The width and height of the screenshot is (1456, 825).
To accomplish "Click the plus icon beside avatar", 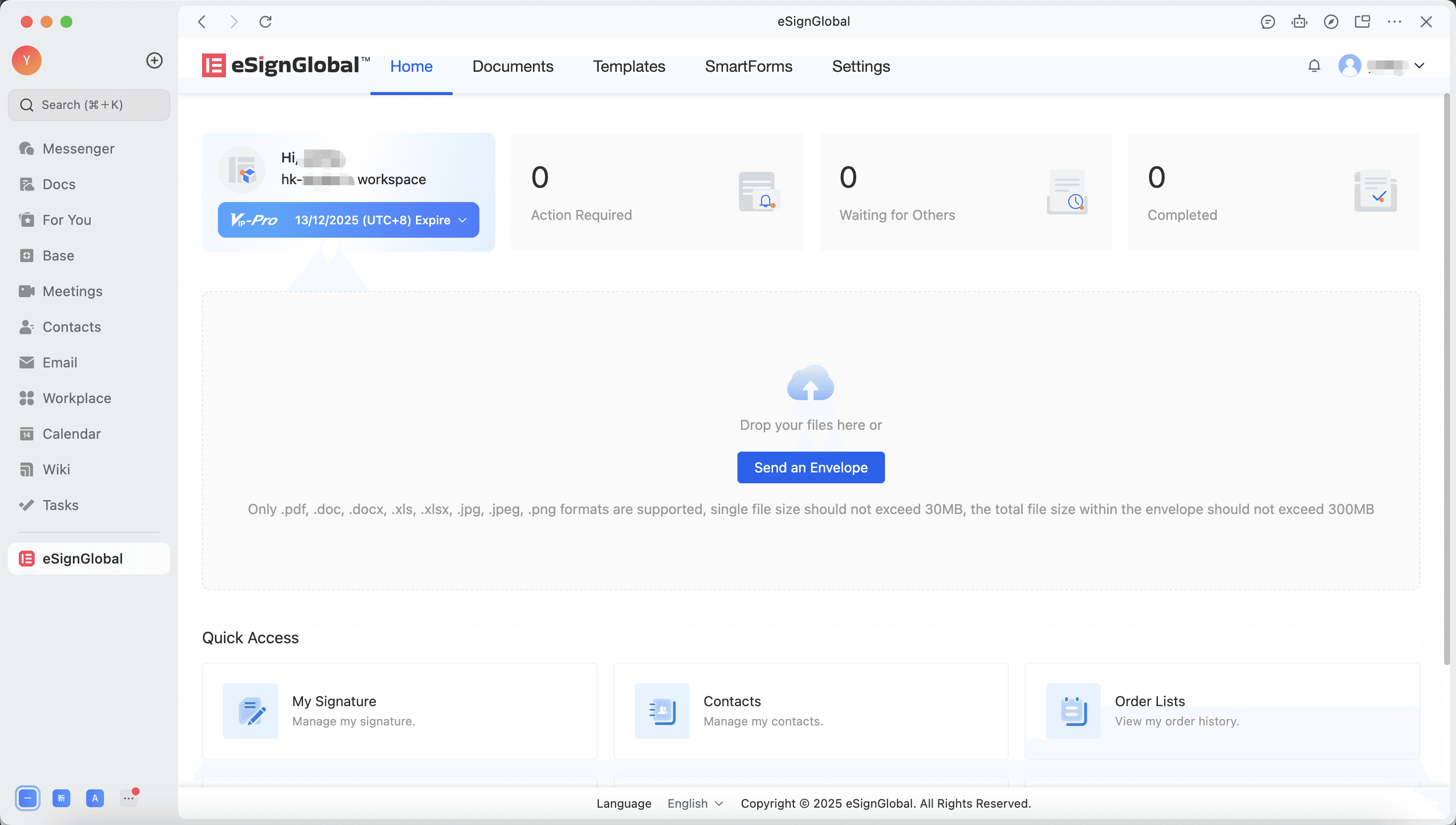I will 154,60.
